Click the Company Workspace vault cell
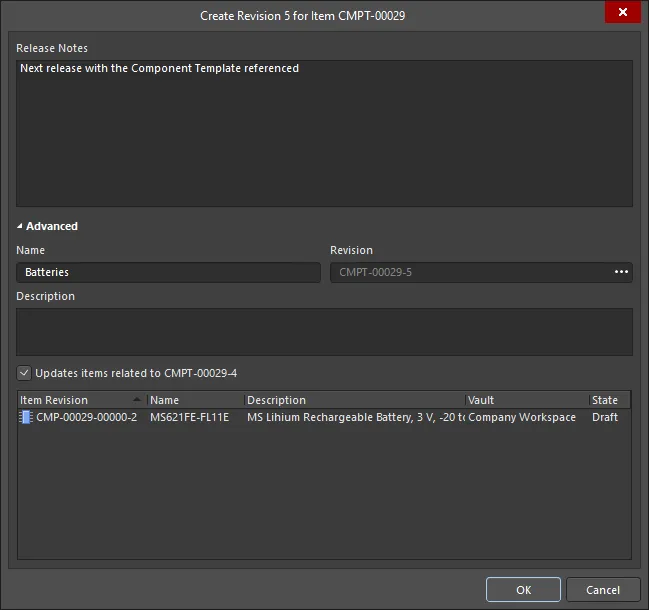Image resolution: width=649 pixels, height=610 pixels. pyautogui.click(x=522, y=418)
